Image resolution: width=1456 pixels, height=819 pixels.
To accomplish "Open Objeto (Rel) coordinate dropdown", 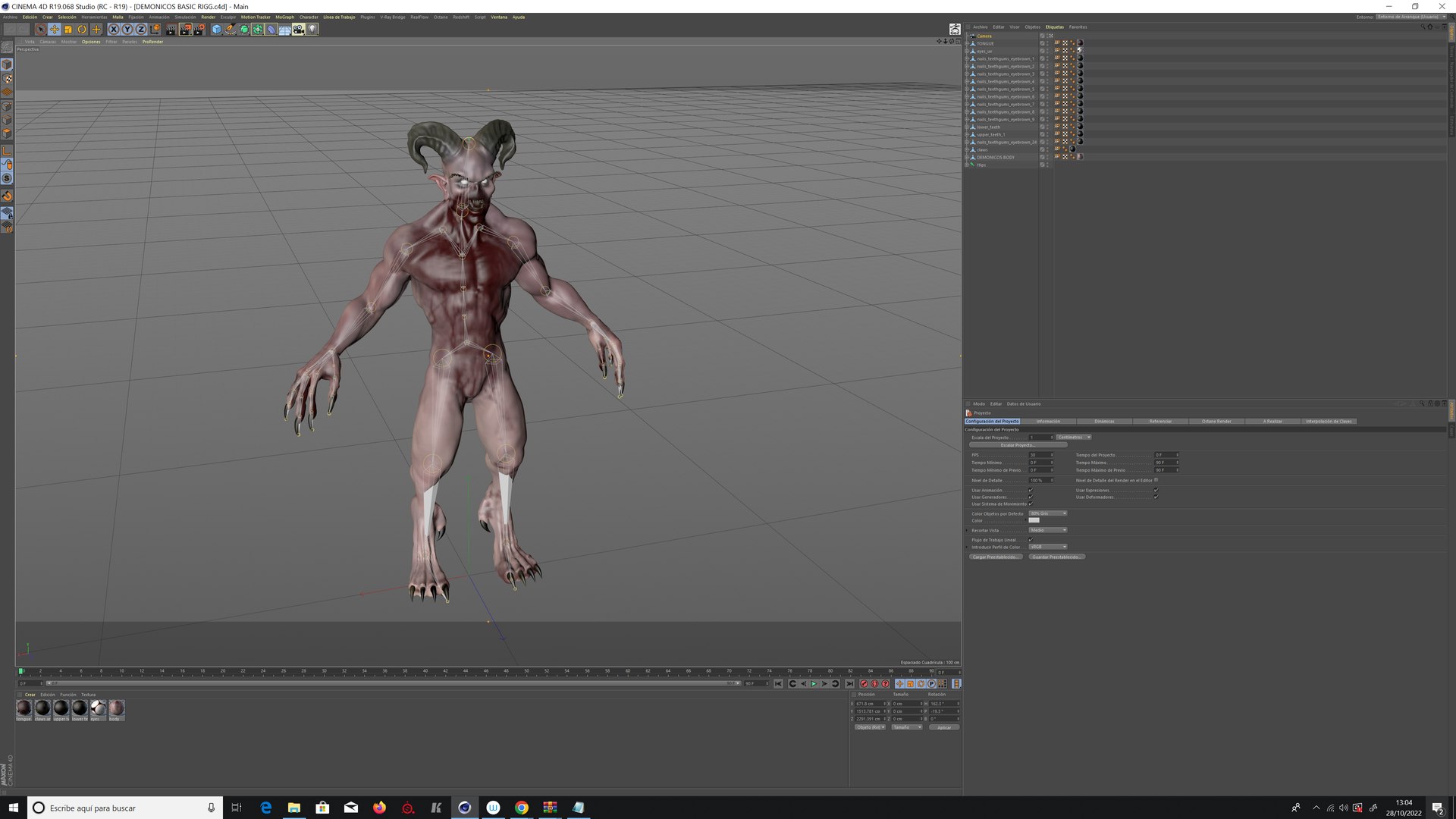I will [x=871, y=727].
